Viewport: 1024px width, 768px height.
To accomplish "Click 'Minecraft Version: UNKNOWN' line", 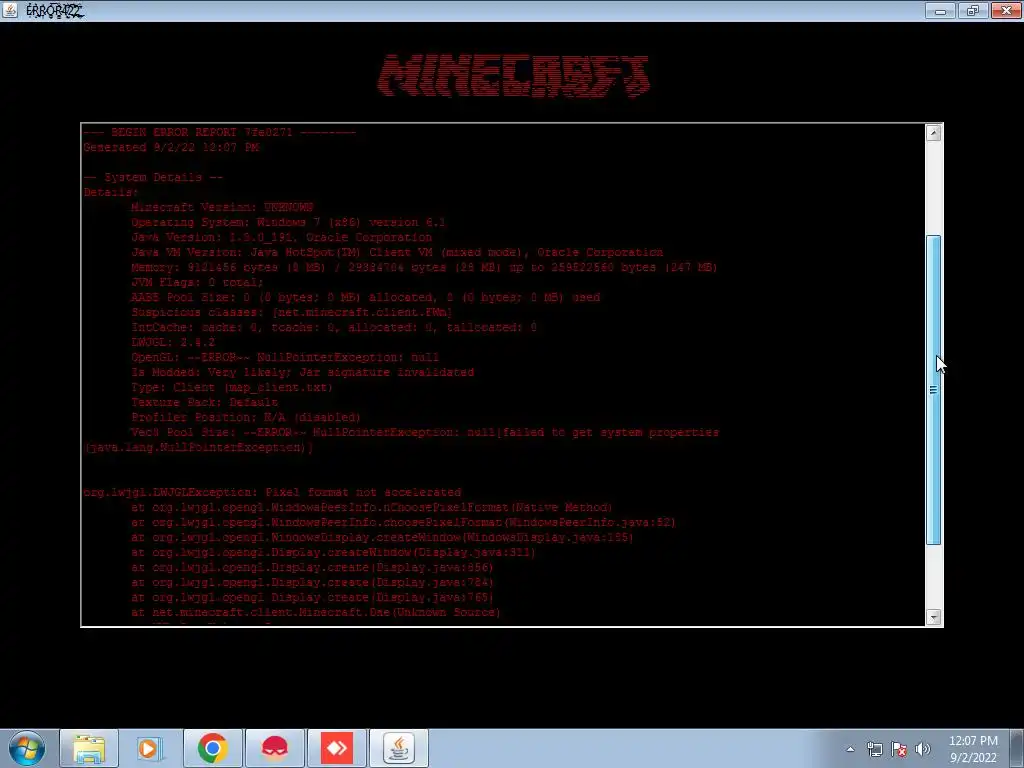I will 222,207.
